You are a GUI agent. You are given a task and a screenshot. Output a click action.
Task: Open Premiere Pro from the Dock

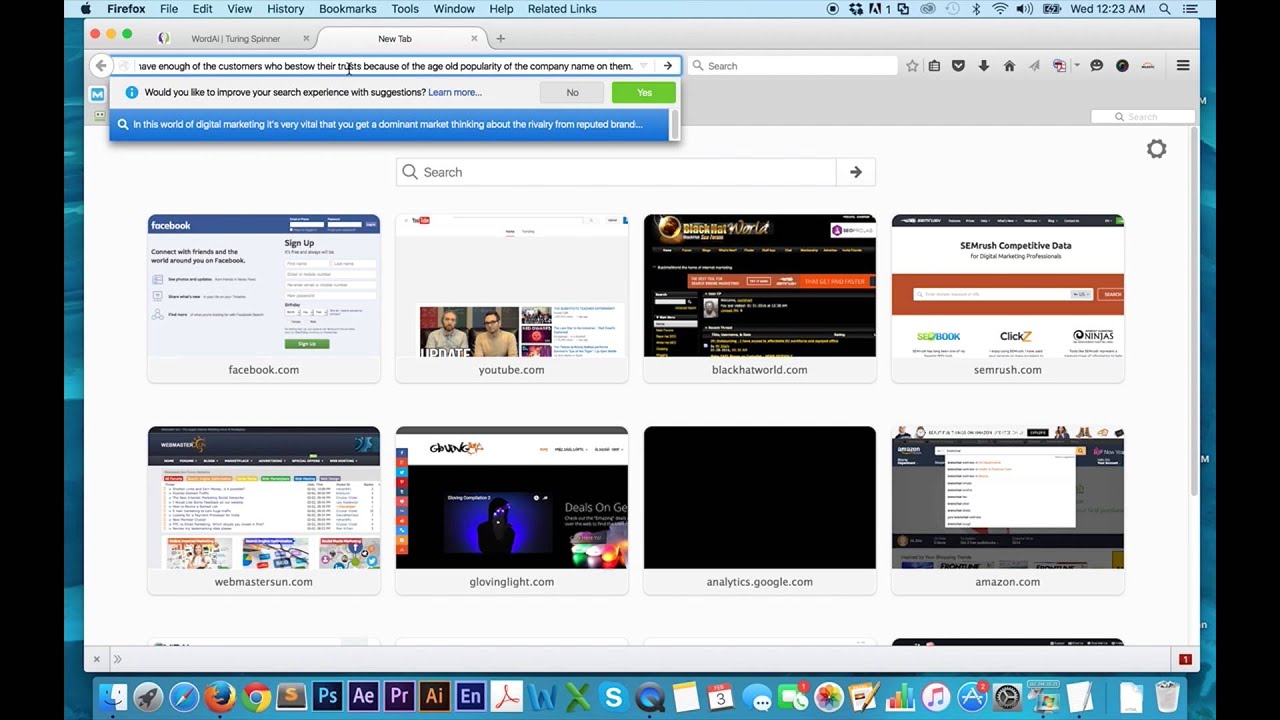(399, 696)
